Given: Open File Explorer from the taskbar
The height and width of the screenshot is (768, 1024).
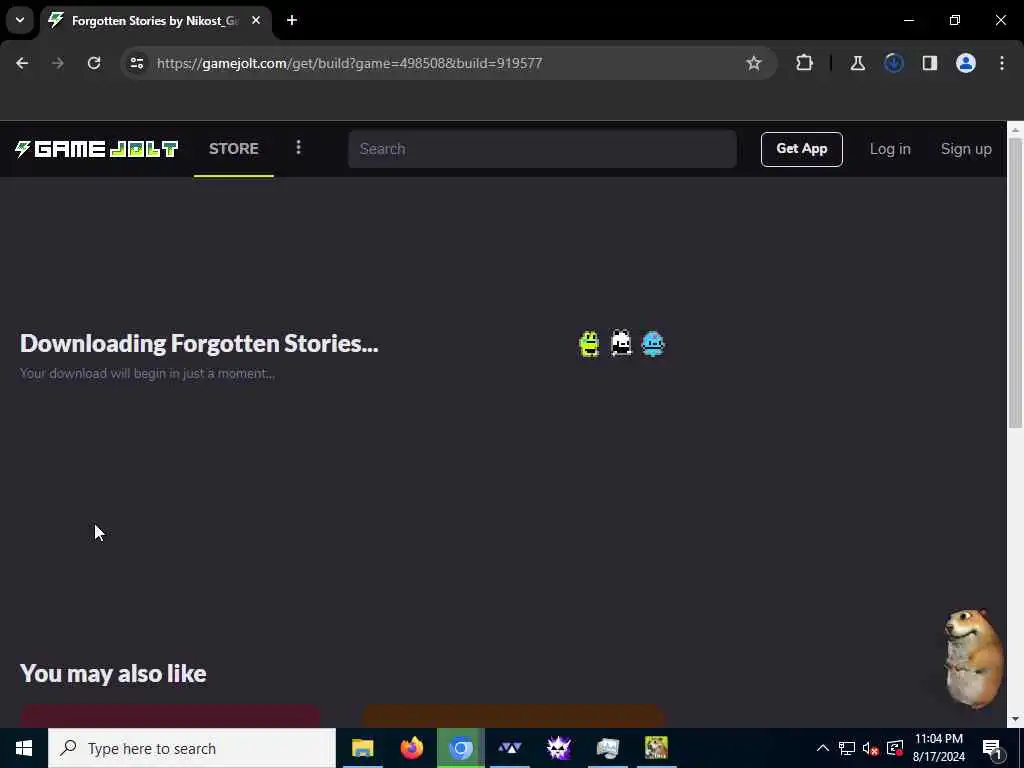Looking at the screenshot, I should (362, 748).
